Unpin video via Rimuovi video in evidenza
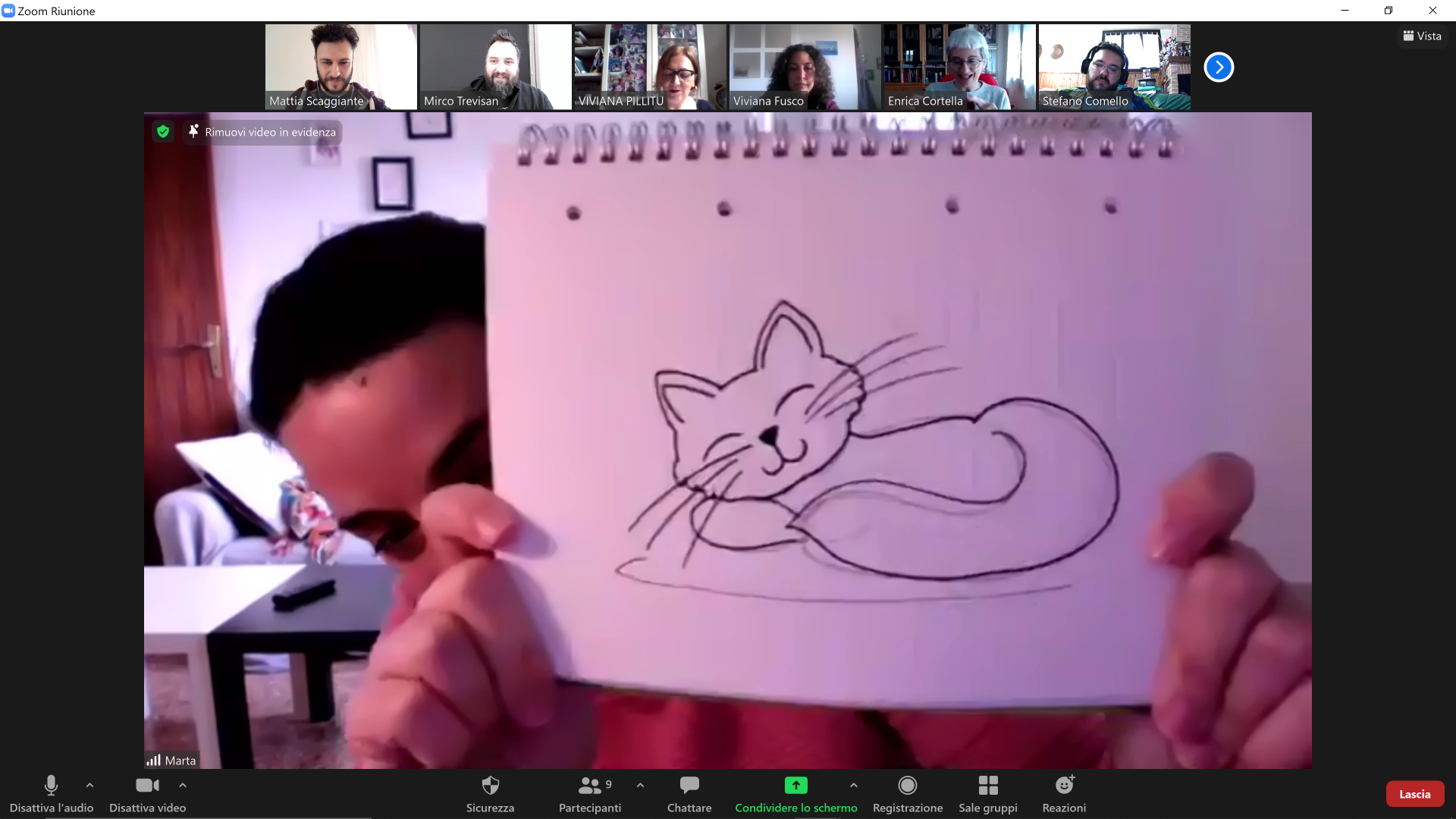The image size is (1456, 819). (x=262, y=132)
